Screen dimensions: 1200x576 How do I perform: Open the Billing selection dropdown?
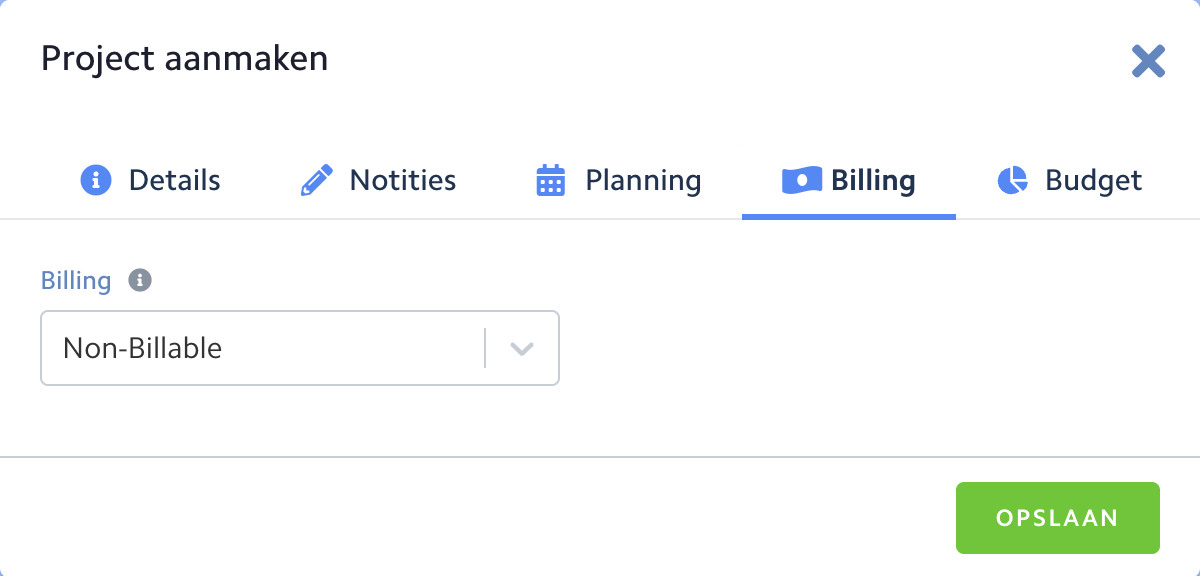[x=300, y=348]
